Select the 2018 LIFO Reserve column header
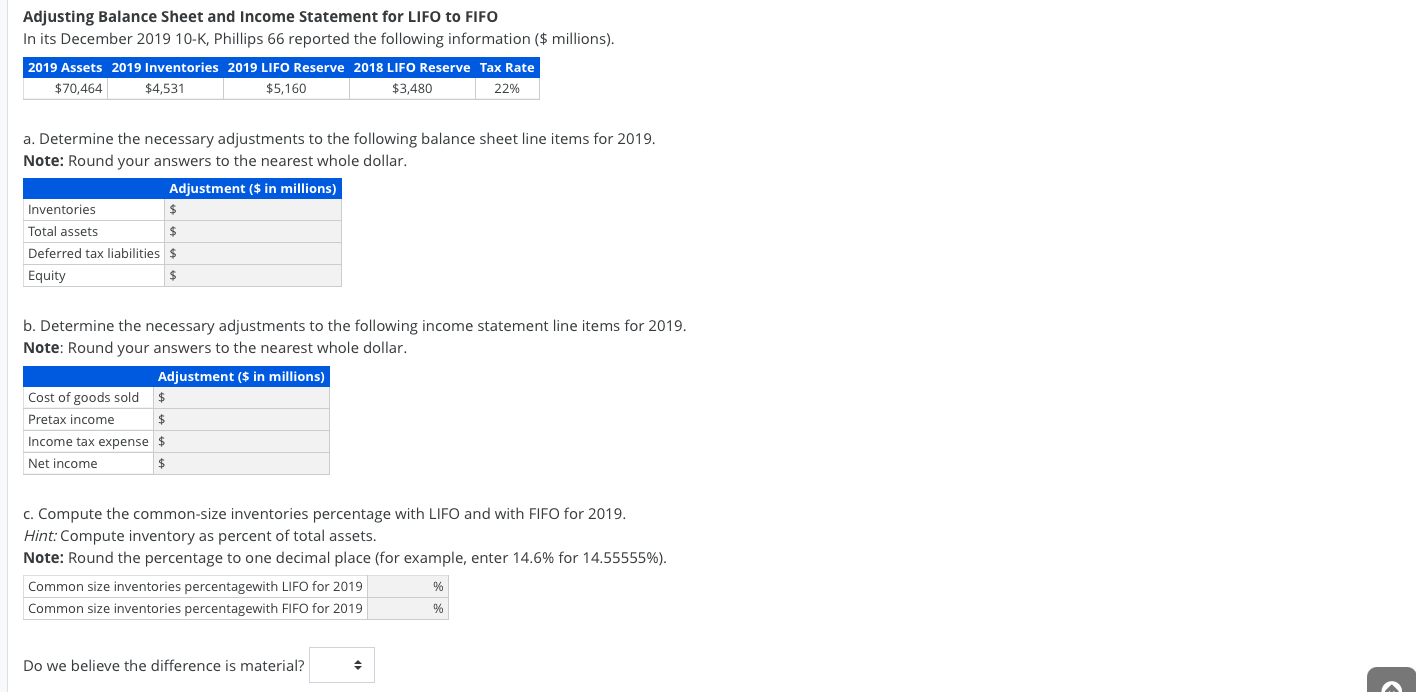Viewport: 1416px width, 692px height. coord(412,67)
